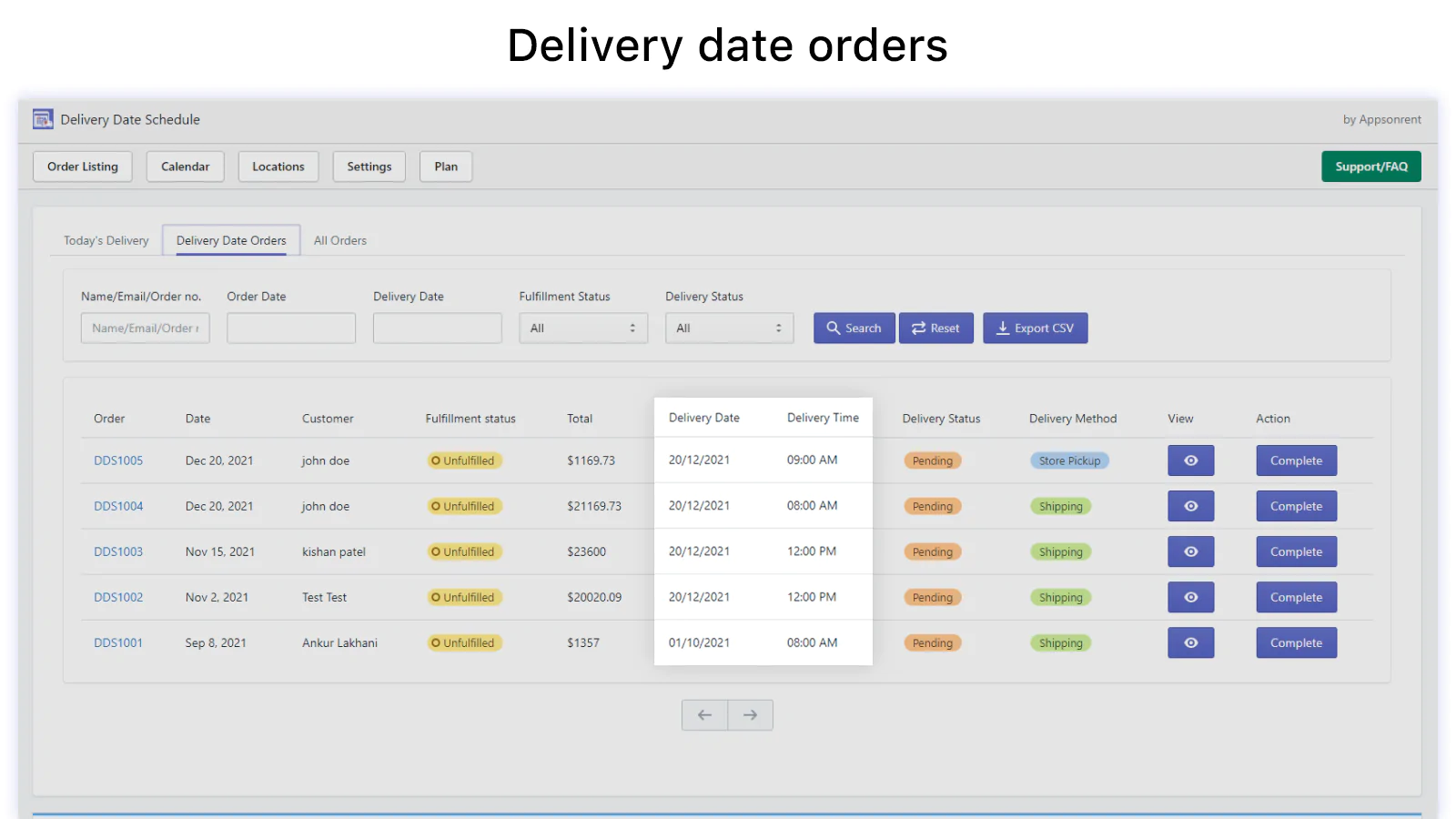This screenshot has width=1456, height=819.
Task: Click the Delivery Date Schedule app logo icon
Action: tap(43, 119)
